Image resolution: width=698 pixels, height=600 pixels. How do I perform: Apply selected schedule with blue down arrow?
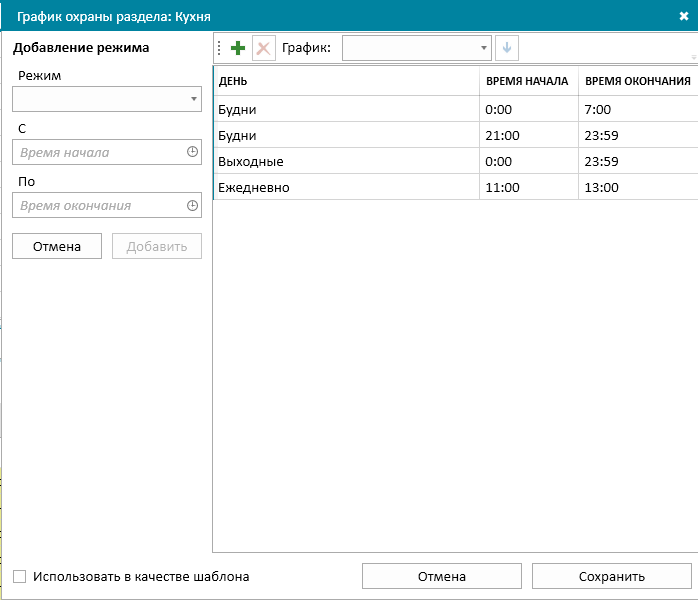pos(507,48)
